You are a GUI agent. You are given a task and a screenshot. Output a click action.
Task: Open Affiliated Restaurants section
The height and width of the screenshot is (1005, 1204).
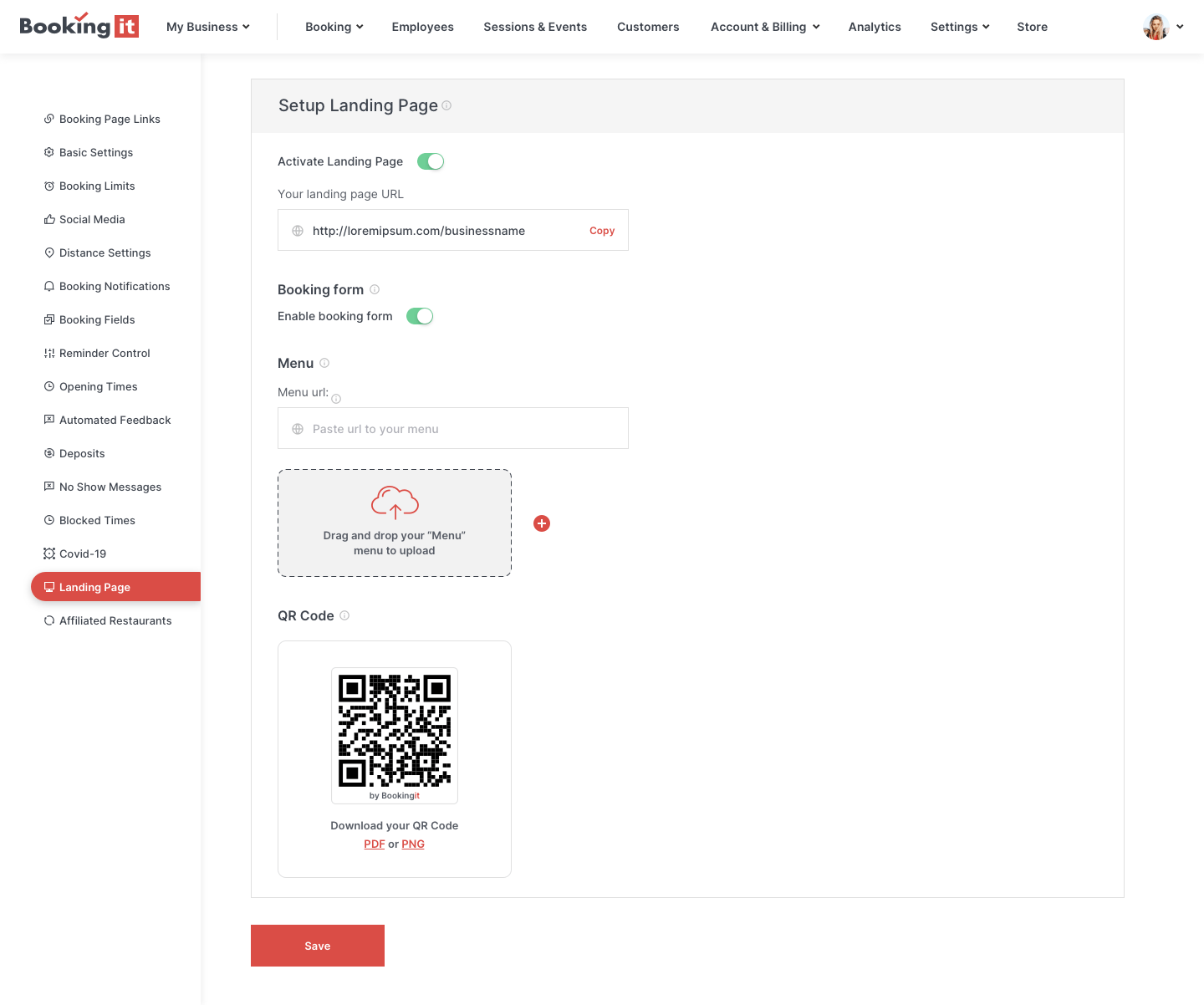tap(115, 620)
